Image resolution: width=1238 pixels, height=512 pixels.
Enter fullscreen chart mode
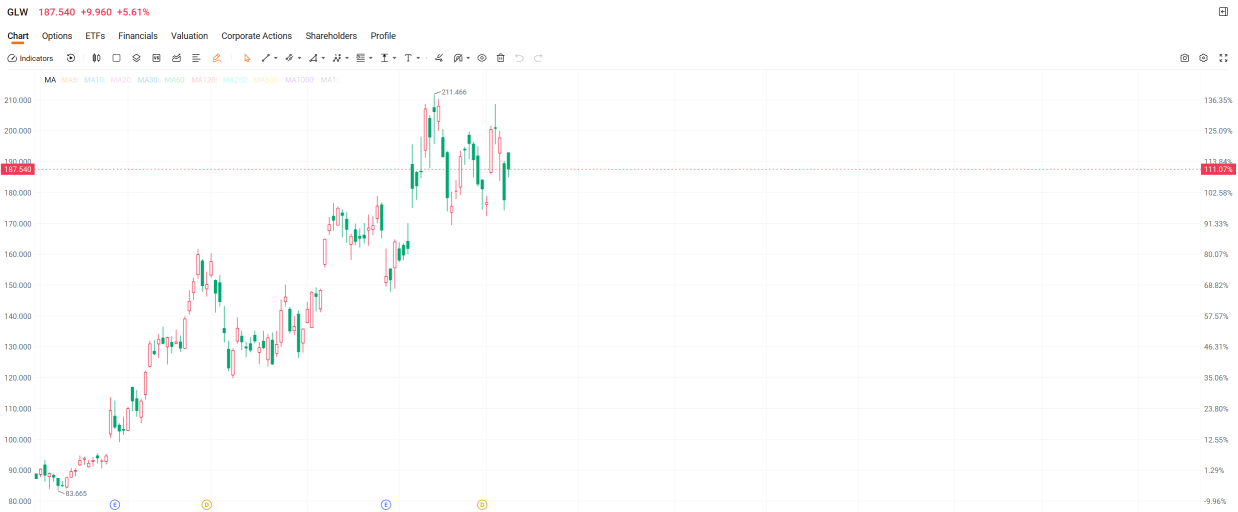[x=1223, y=58]
